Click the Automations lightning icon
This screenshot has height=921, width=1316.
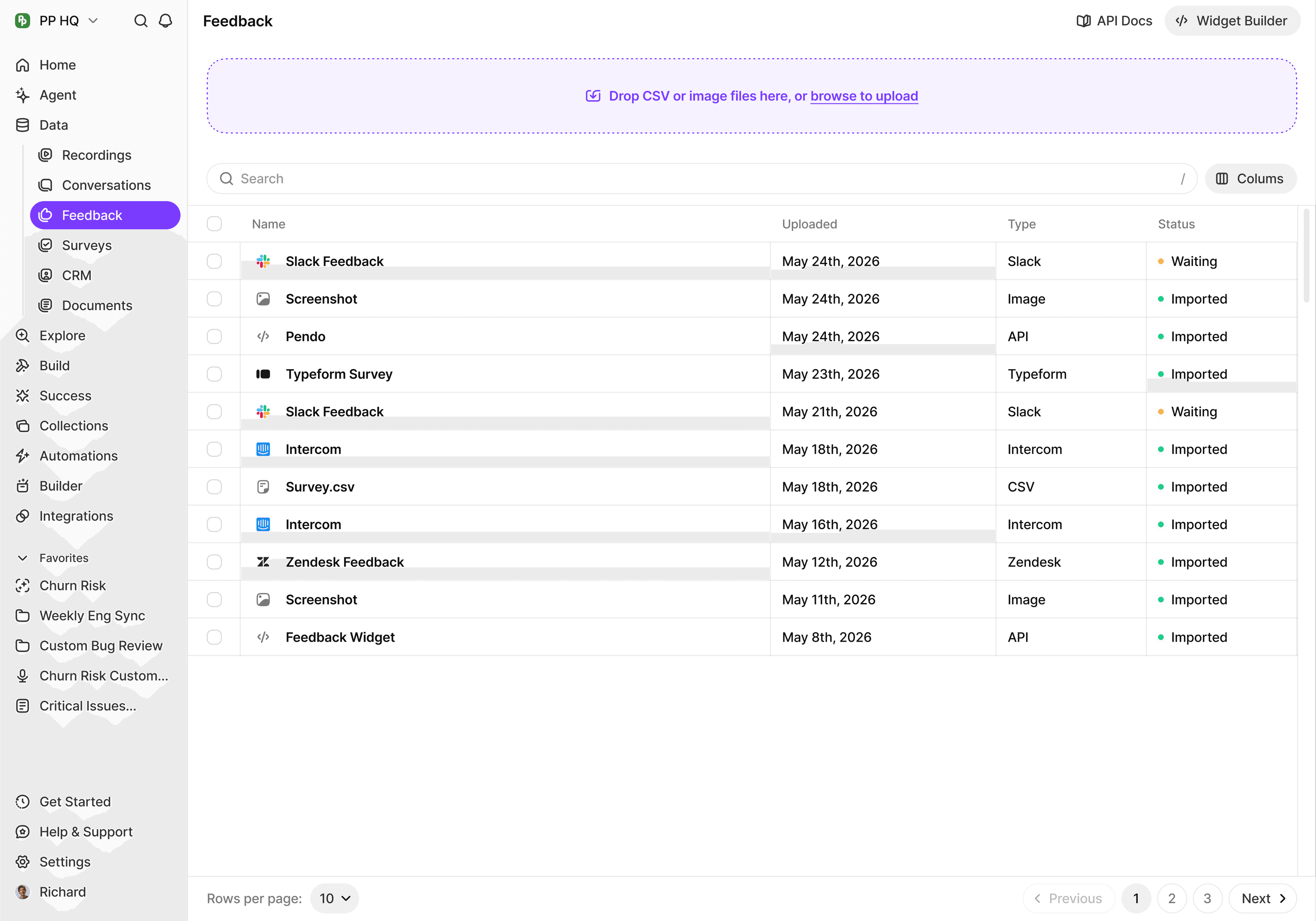pyautogui.click(x=22, y=456)
